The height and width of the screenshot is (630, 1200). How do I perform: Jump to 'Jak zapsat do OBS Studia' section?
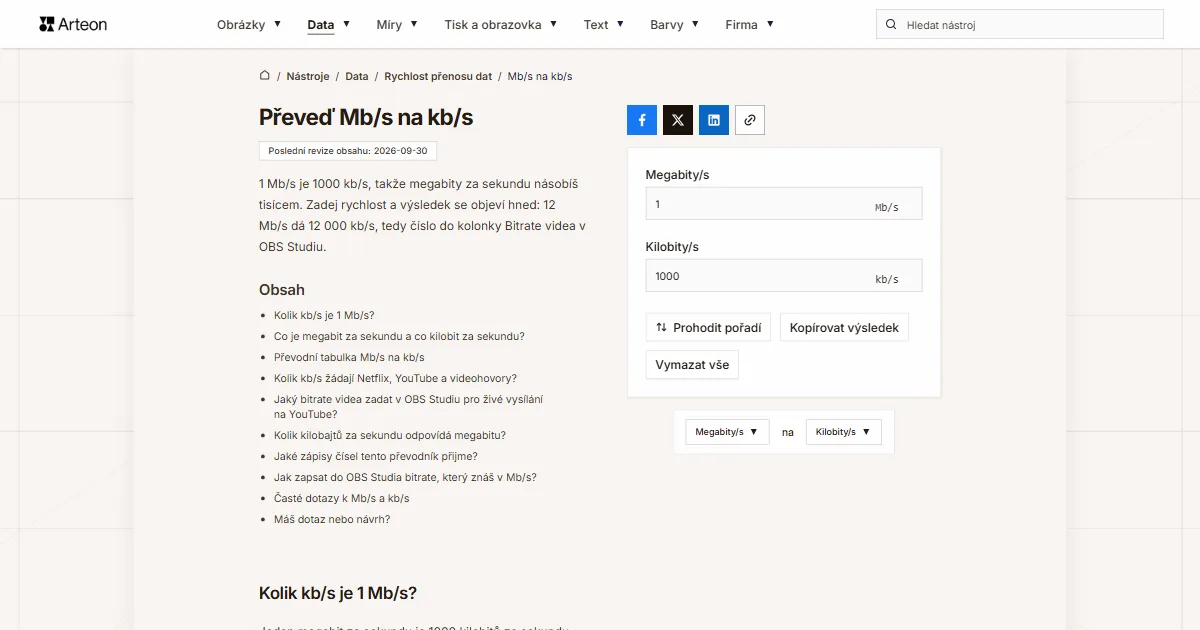[405, 477]
